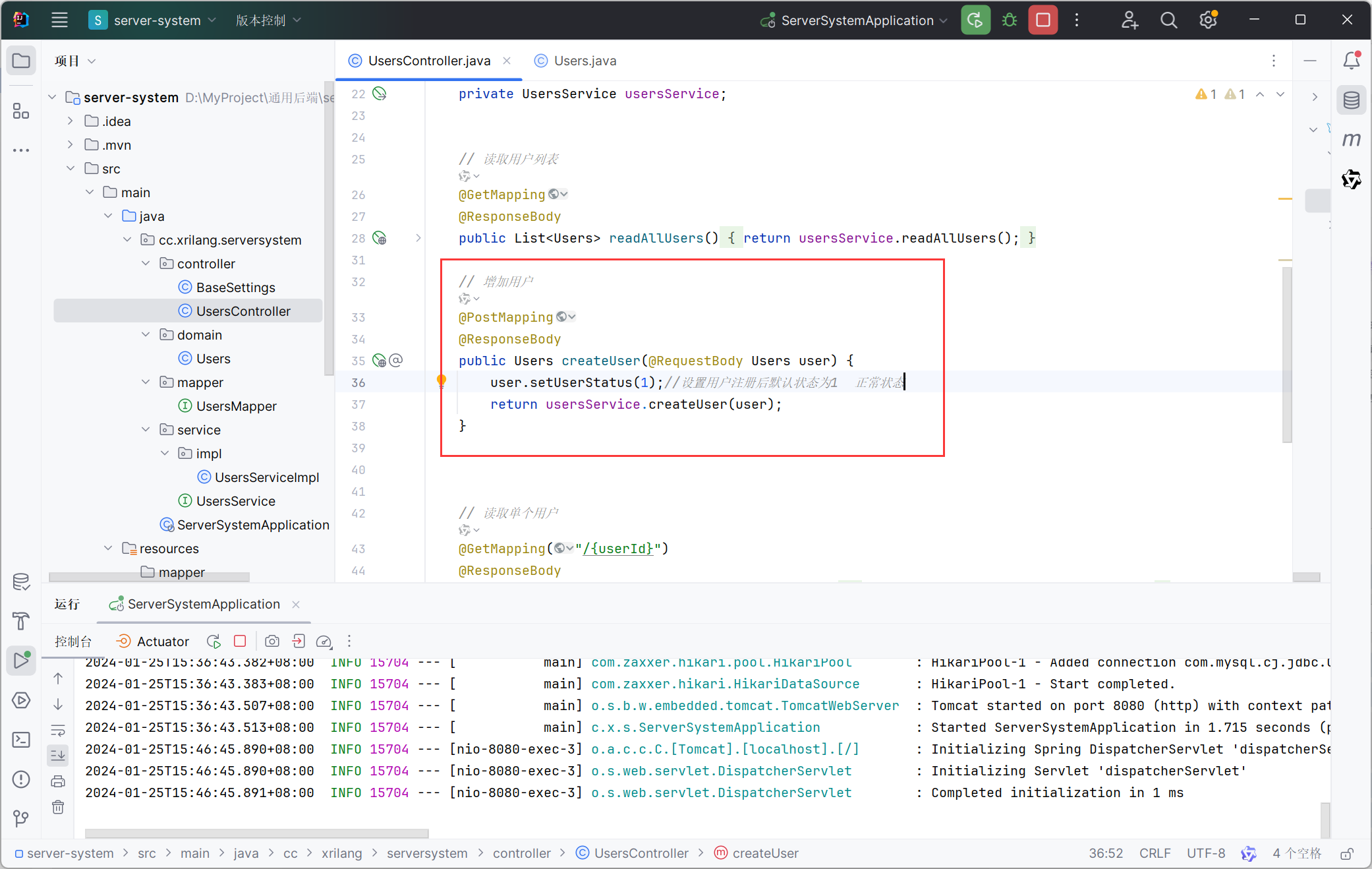Select the 控制台 console tab
Screen dimensions: 1372x869
pyautogui.click(x=73, y=642)
